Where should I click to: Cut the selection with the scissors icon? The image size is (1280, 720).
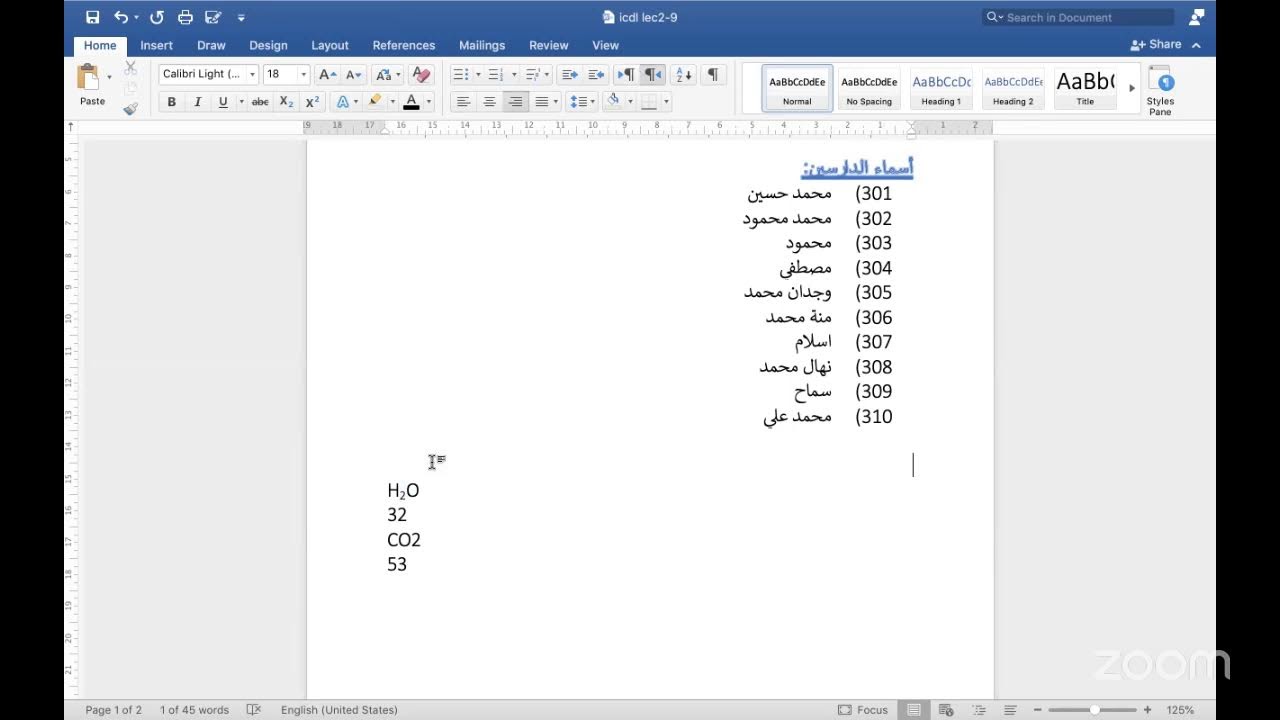pos(130,68)
